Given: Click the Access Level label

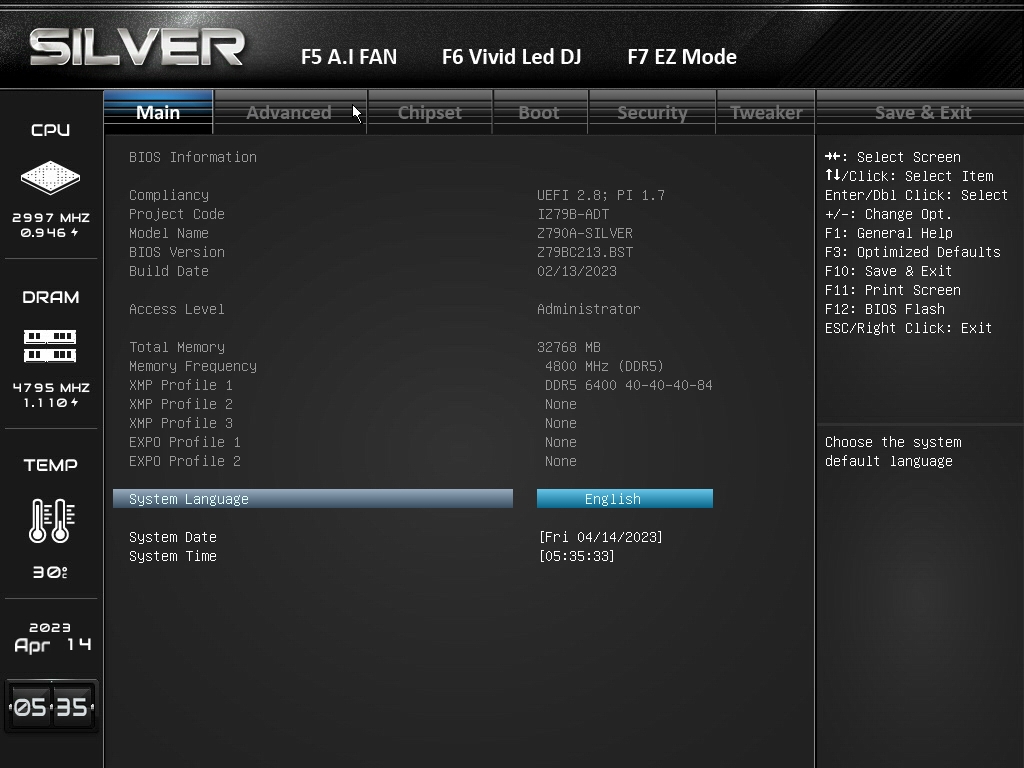Looking at the screenshot, I should click(177, 309).
